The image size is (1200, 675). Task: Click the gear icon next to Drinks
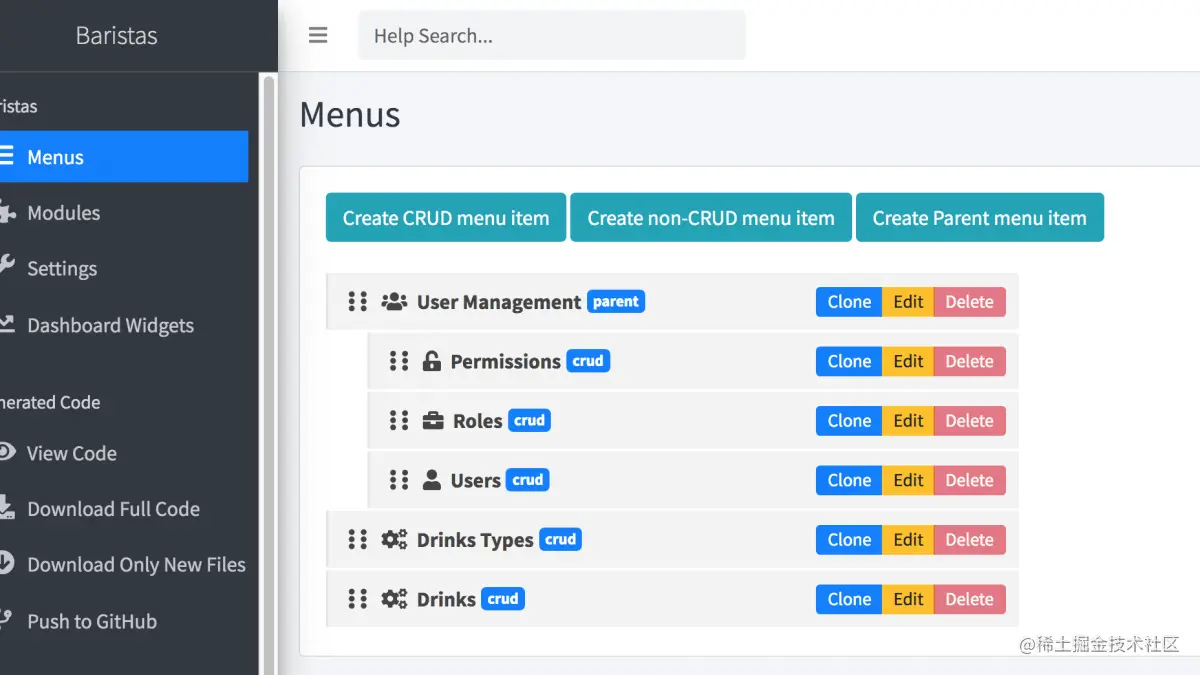(394, 598)
